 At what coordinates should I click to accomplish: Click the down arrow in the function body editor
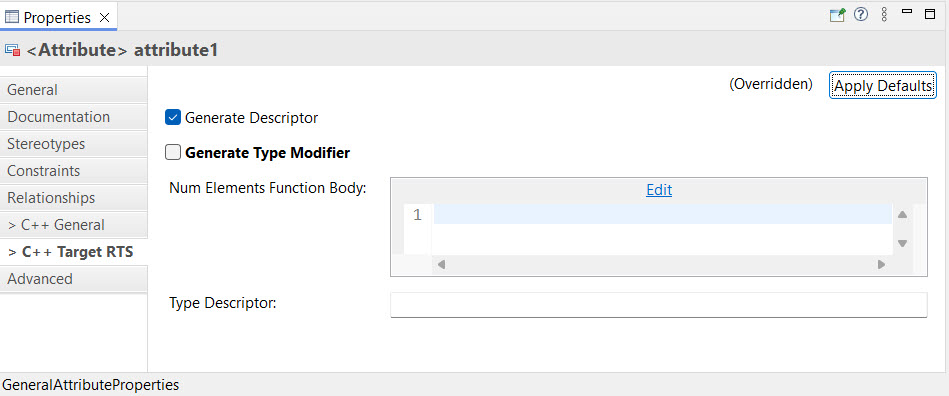pos(902,243)
